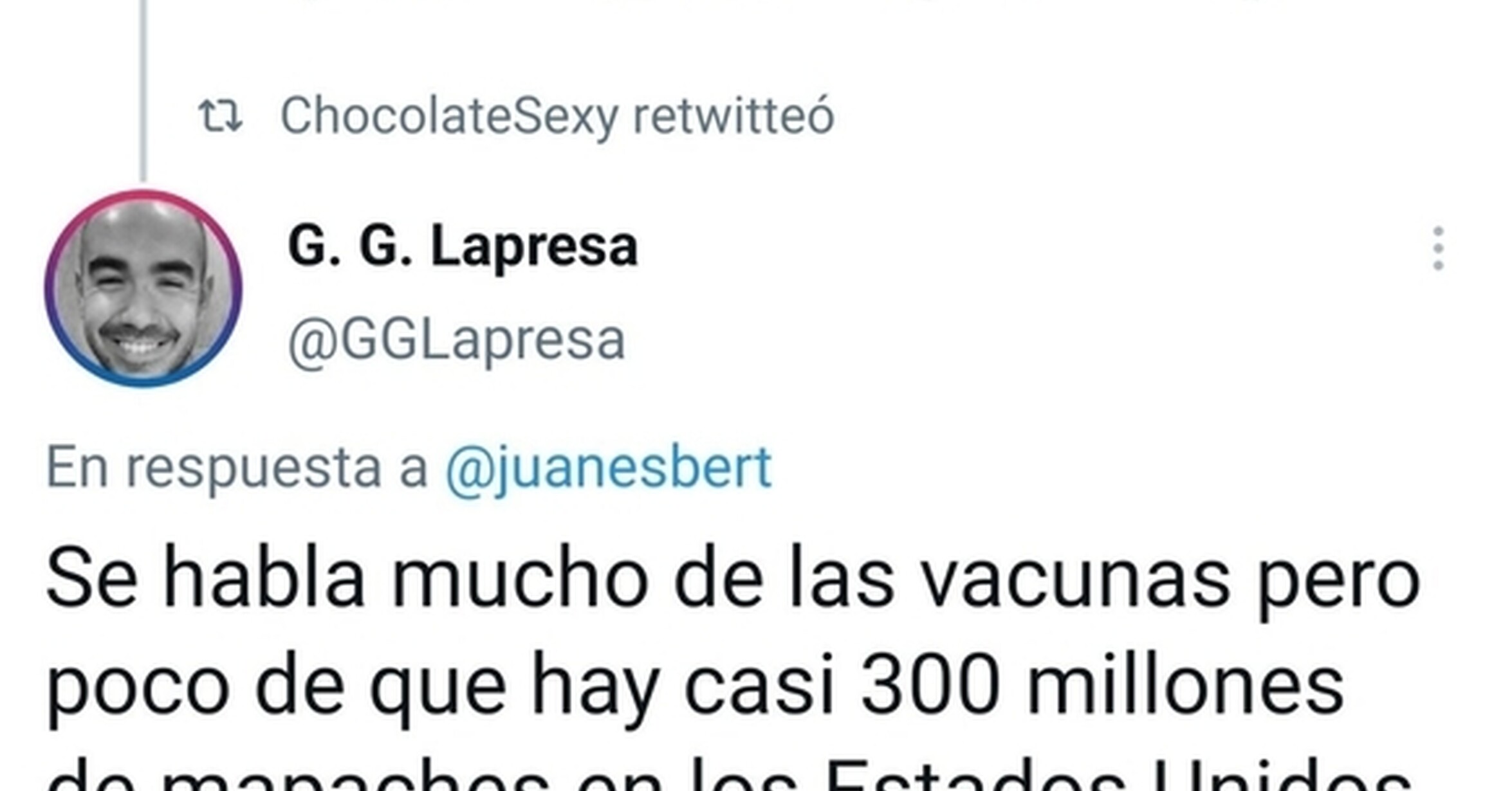Open the @GGLapresa handle
The height and width of the screenshot is (791, 1512).
[x=457, y=340]
